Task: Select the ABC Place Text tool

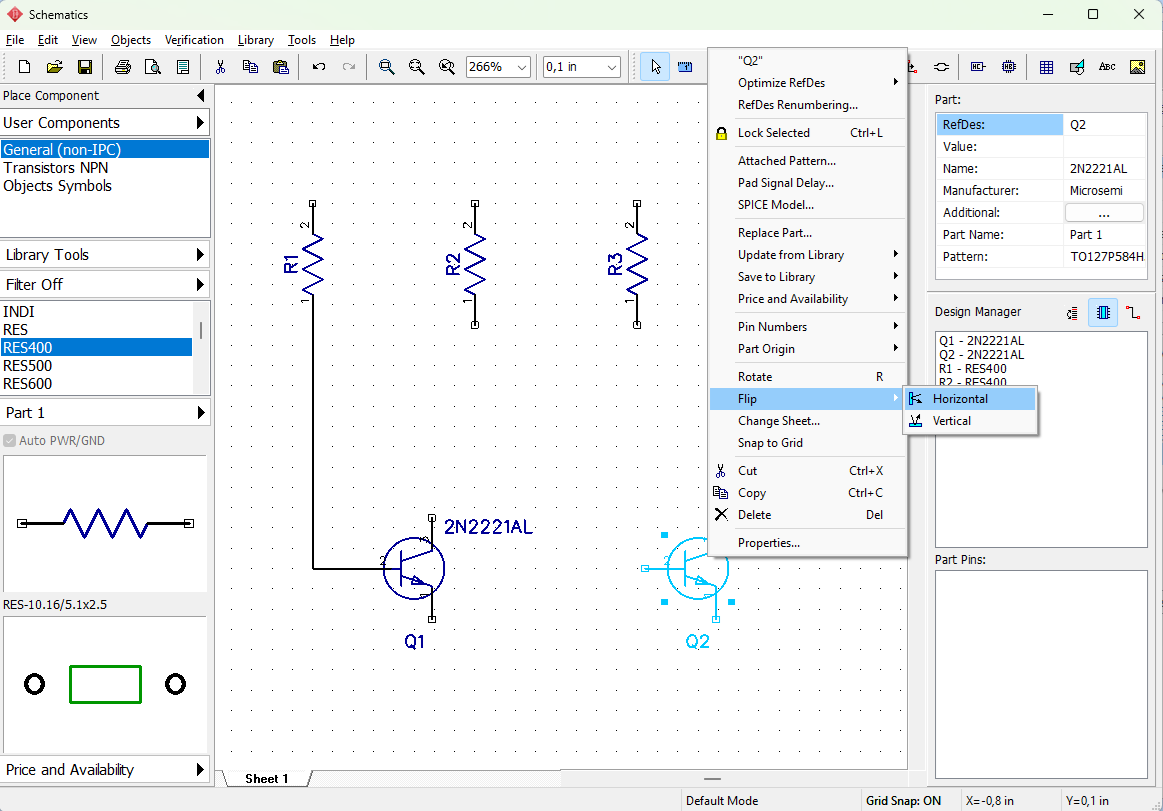Action: pos(1107,67)
